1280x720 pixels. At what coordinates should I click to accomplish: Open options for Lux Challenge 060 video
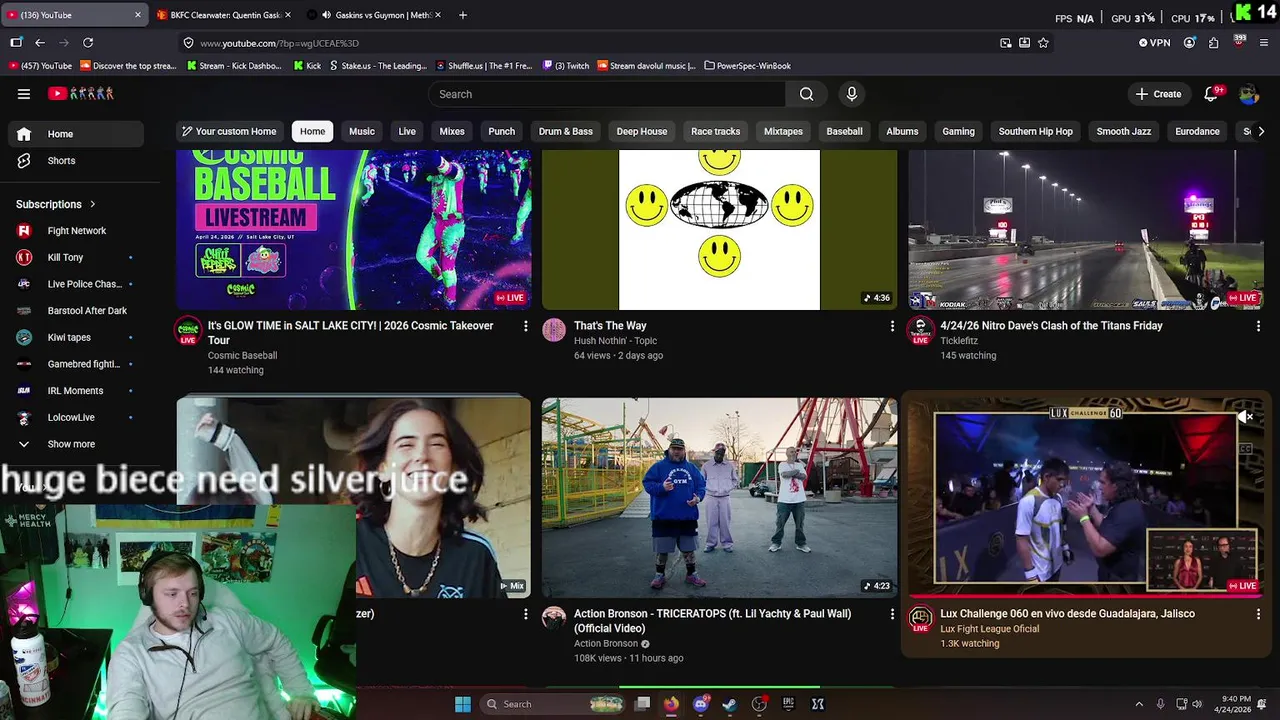1258,614
